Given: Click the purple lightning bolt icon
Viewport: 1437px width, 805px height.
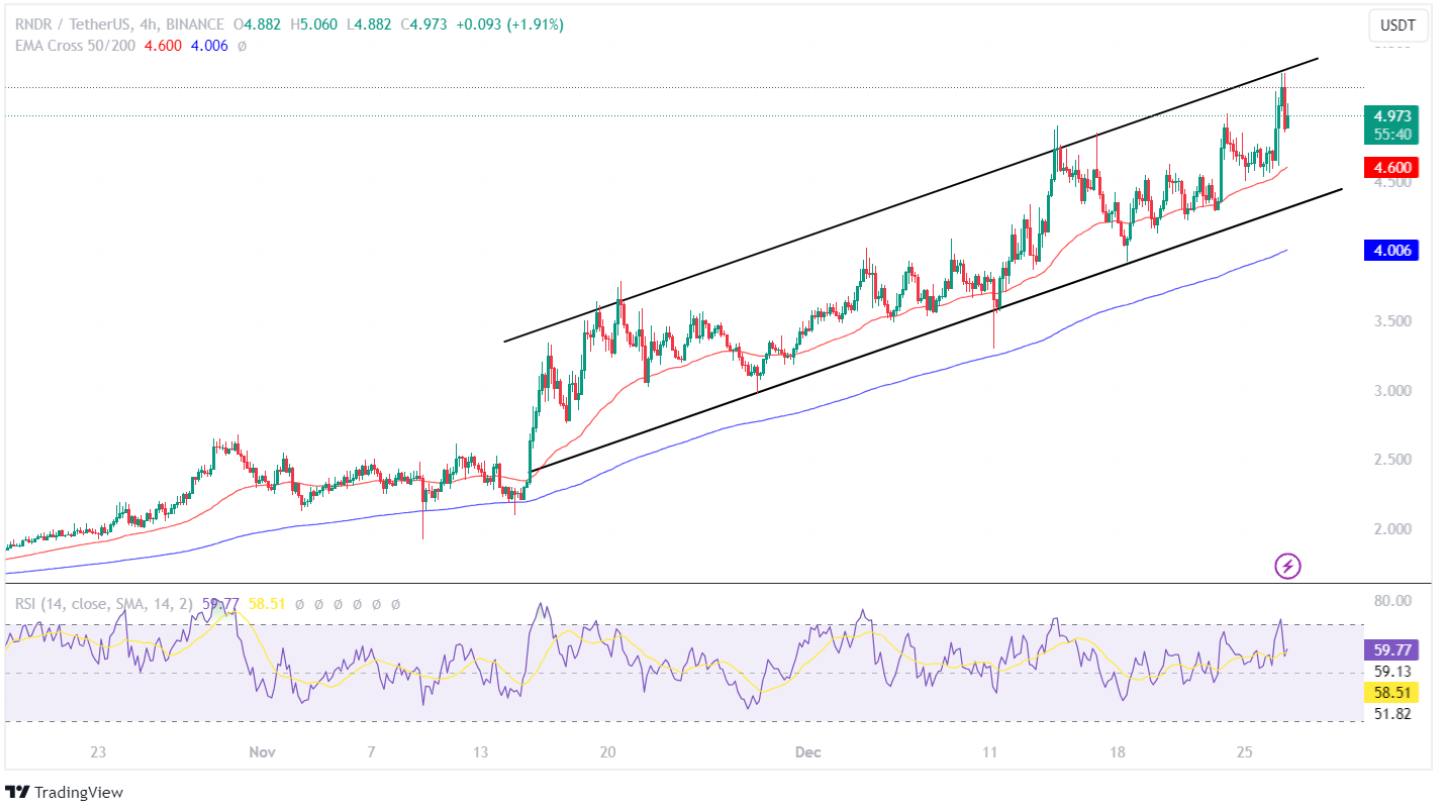Looking at the screenshot, I should click(1288, 566).
